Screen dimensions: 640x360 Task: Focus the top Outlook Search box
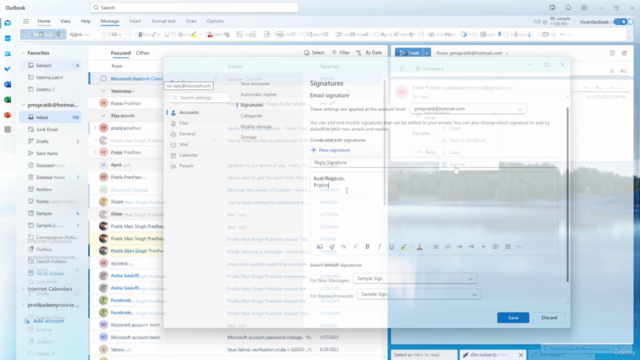point(194,8)
